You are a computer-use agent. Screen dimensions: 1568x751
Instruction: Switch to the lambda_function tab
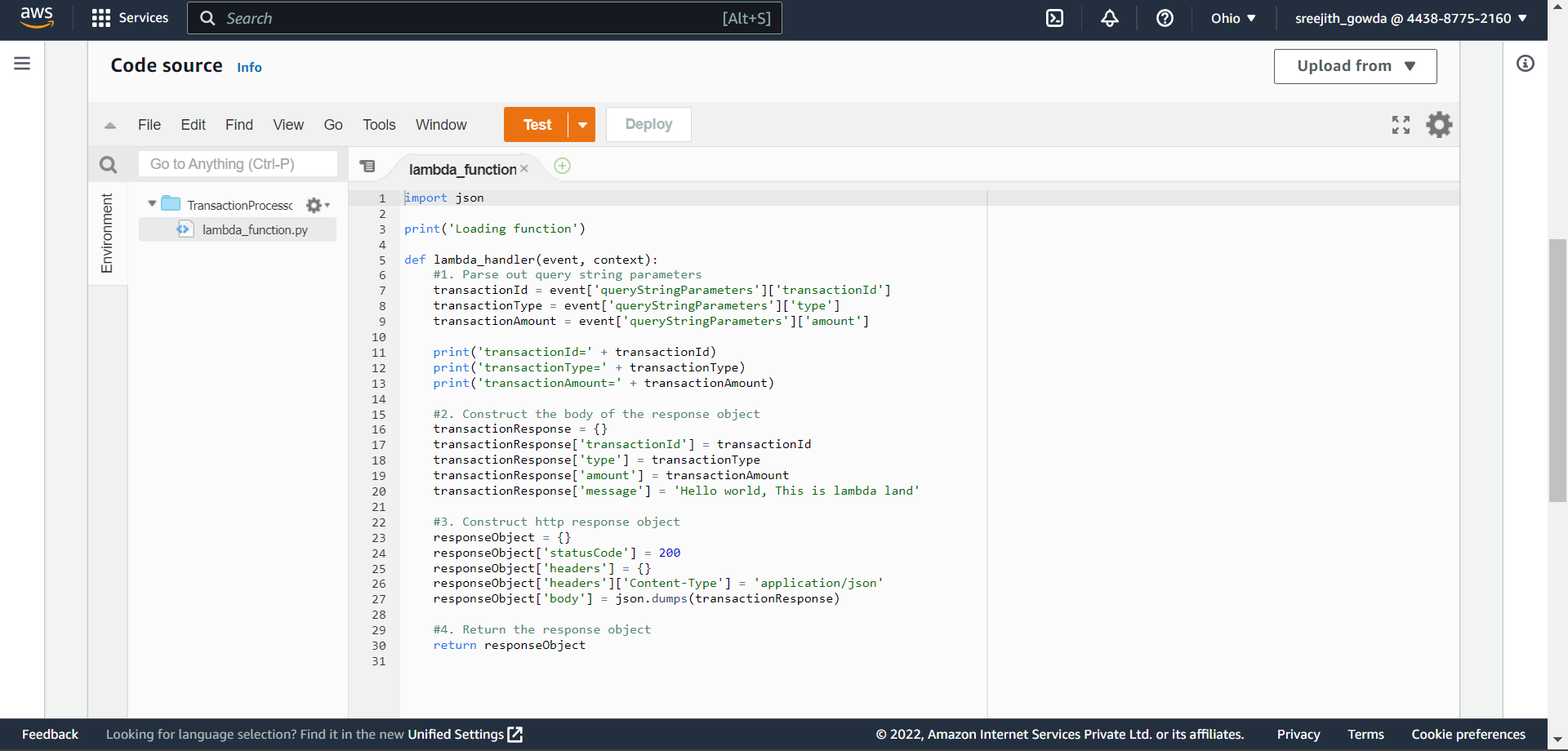[462, 169]
